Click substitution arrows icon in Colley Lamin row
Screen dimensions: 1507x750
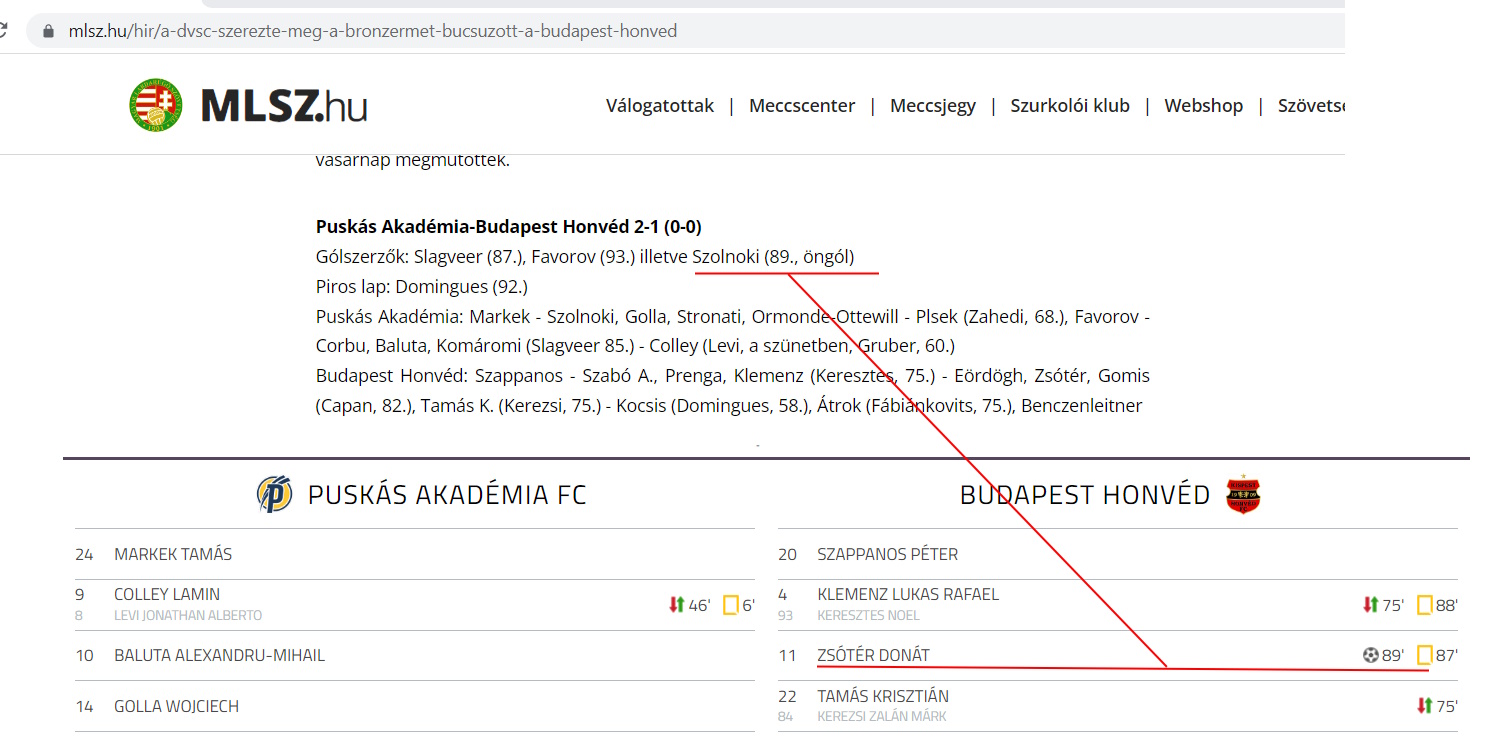click(676, 605)
